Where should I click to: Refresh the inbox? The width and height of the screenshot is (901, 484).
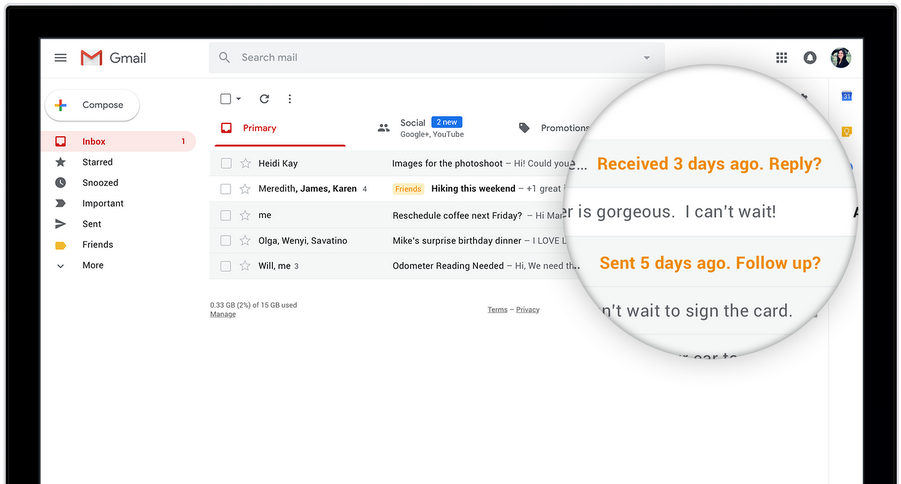pyautogui.click(x=264, y=99)
